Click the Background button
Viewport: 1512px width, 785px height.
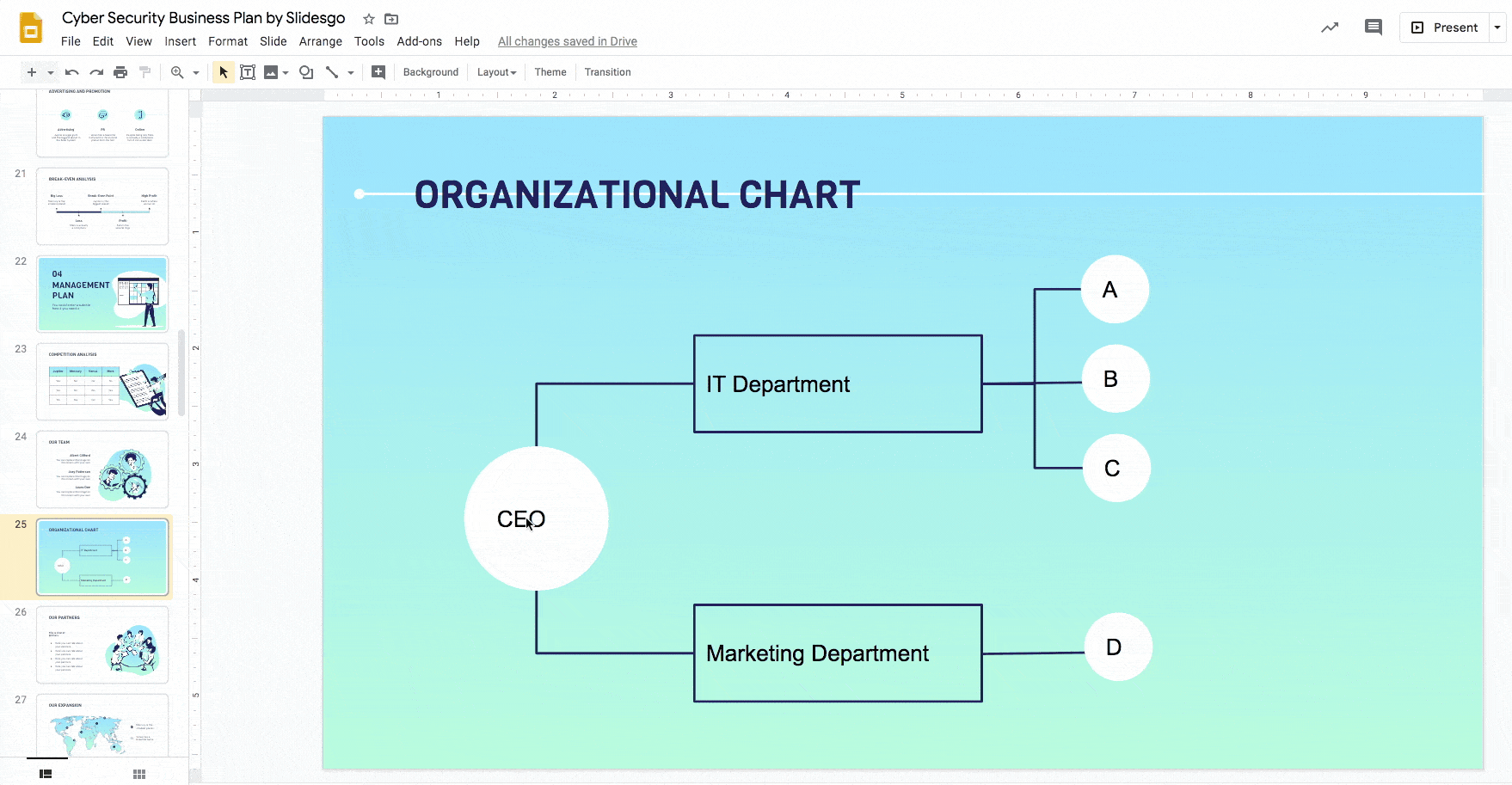(x=431, y=72)
